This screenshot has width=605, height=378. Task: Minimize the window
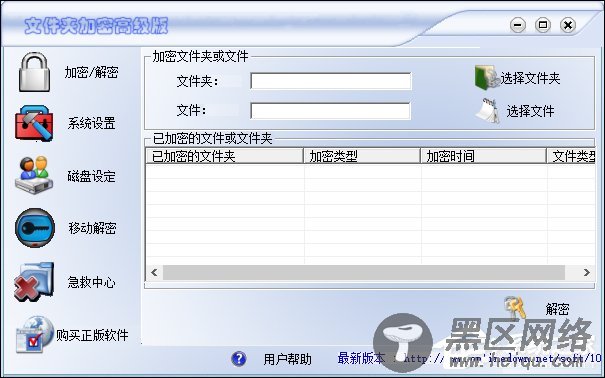[517, 25]
